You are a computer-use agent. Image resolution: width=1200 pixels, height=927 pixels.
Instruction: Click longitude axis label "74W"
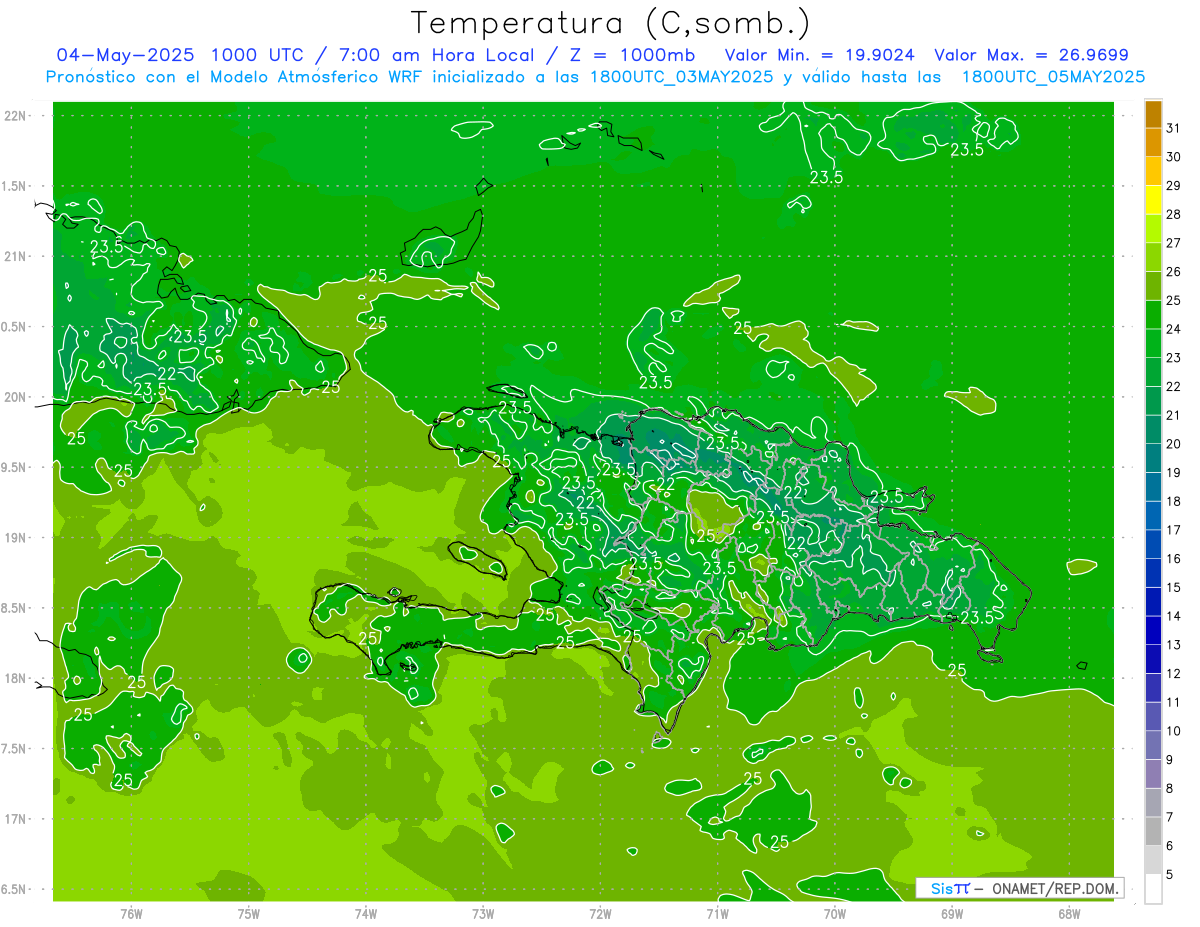(x=366, y=913)
